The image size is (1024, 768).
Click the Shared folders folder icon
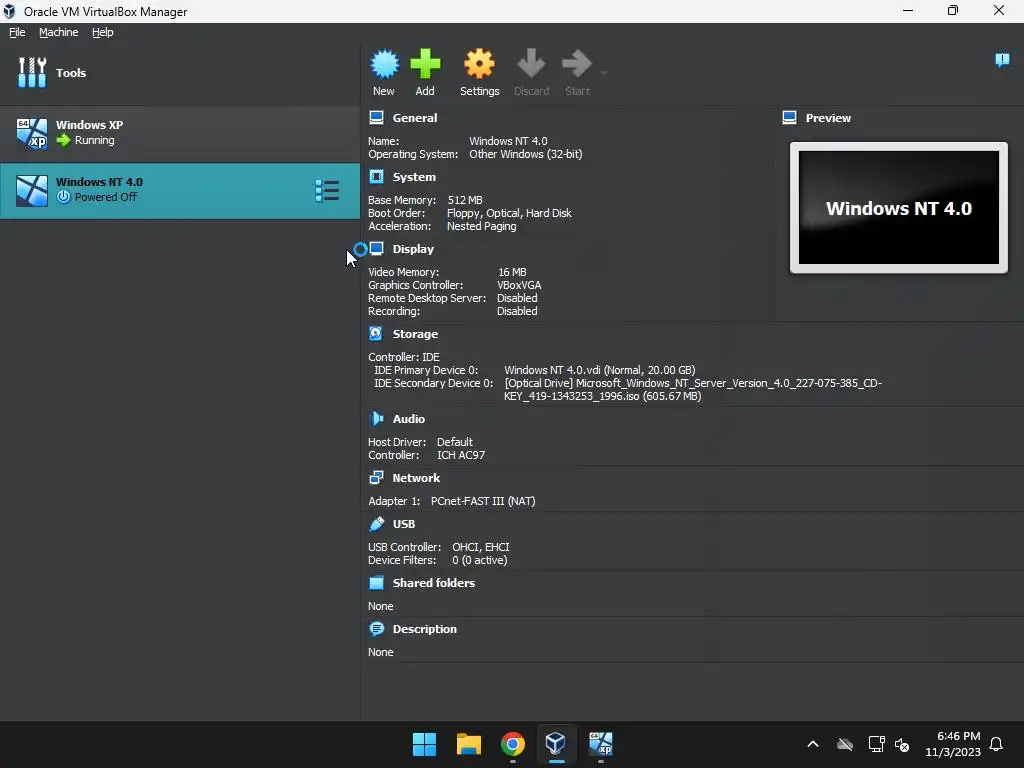[x=376, y=583]
